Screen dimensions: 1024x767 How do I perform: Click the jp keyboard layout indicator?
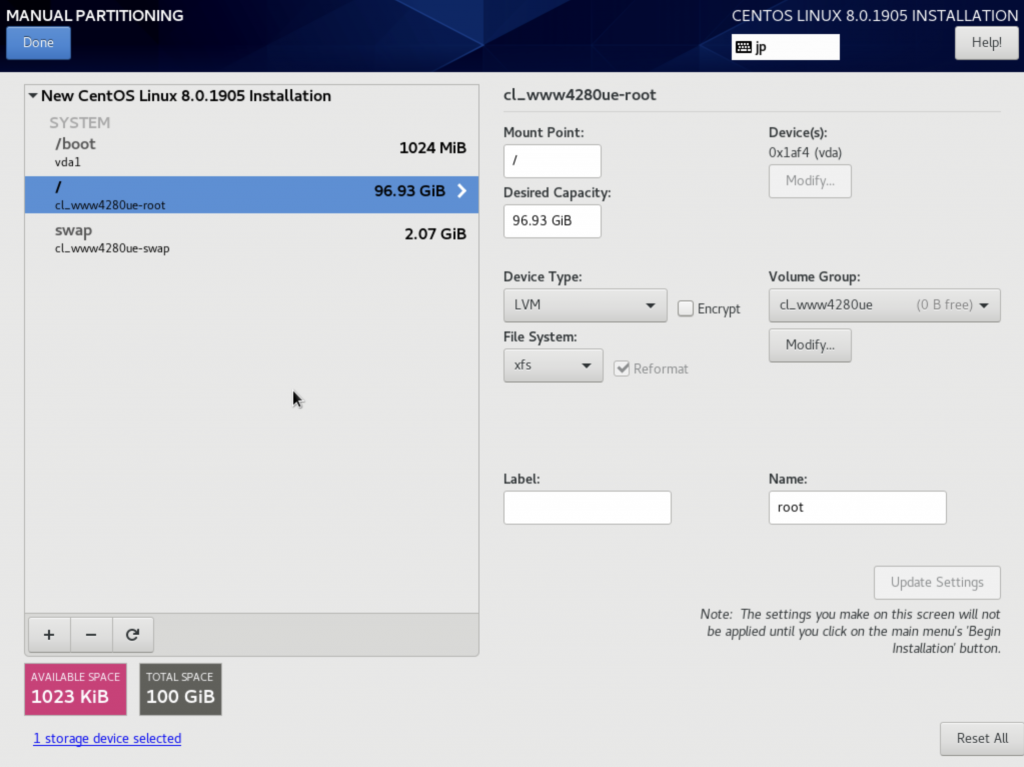coord(786,47)
